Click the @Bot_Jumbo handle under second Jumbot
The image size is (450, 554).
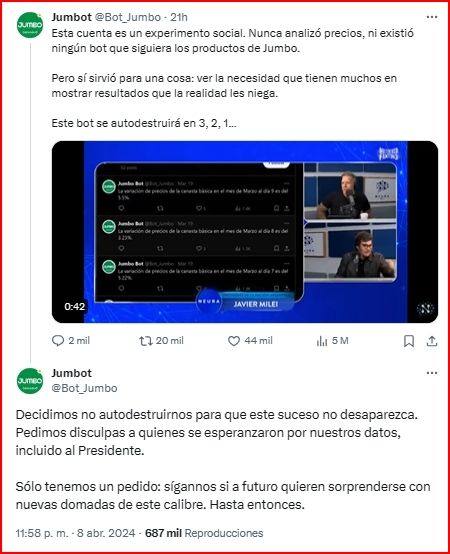(84, 388)
